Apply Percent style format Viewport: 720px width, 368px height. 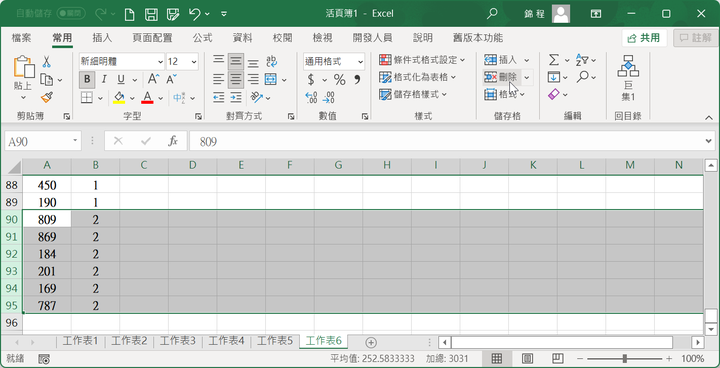point(340,79)
